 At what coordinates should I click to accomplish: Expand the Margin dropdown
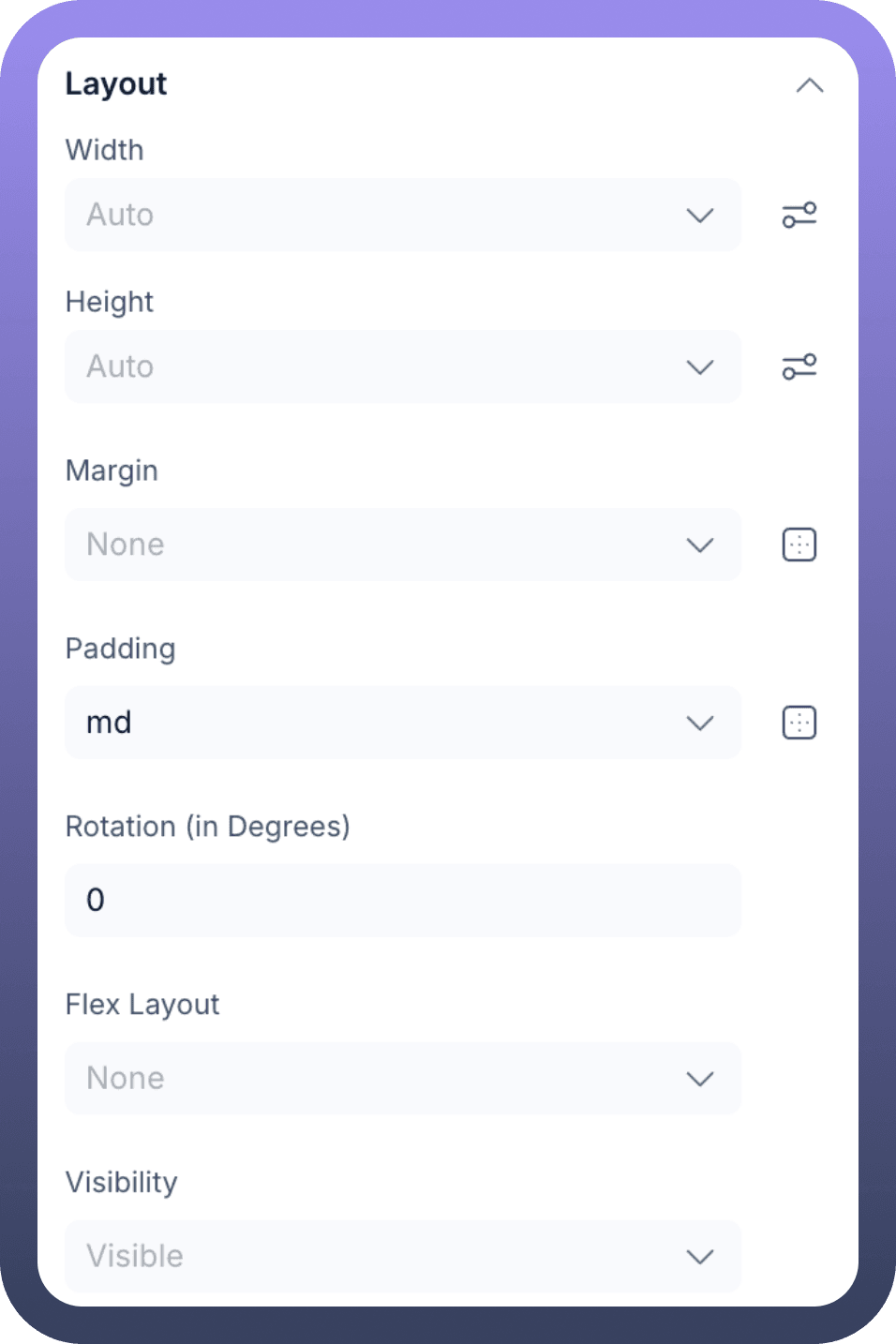pos(403,545)
